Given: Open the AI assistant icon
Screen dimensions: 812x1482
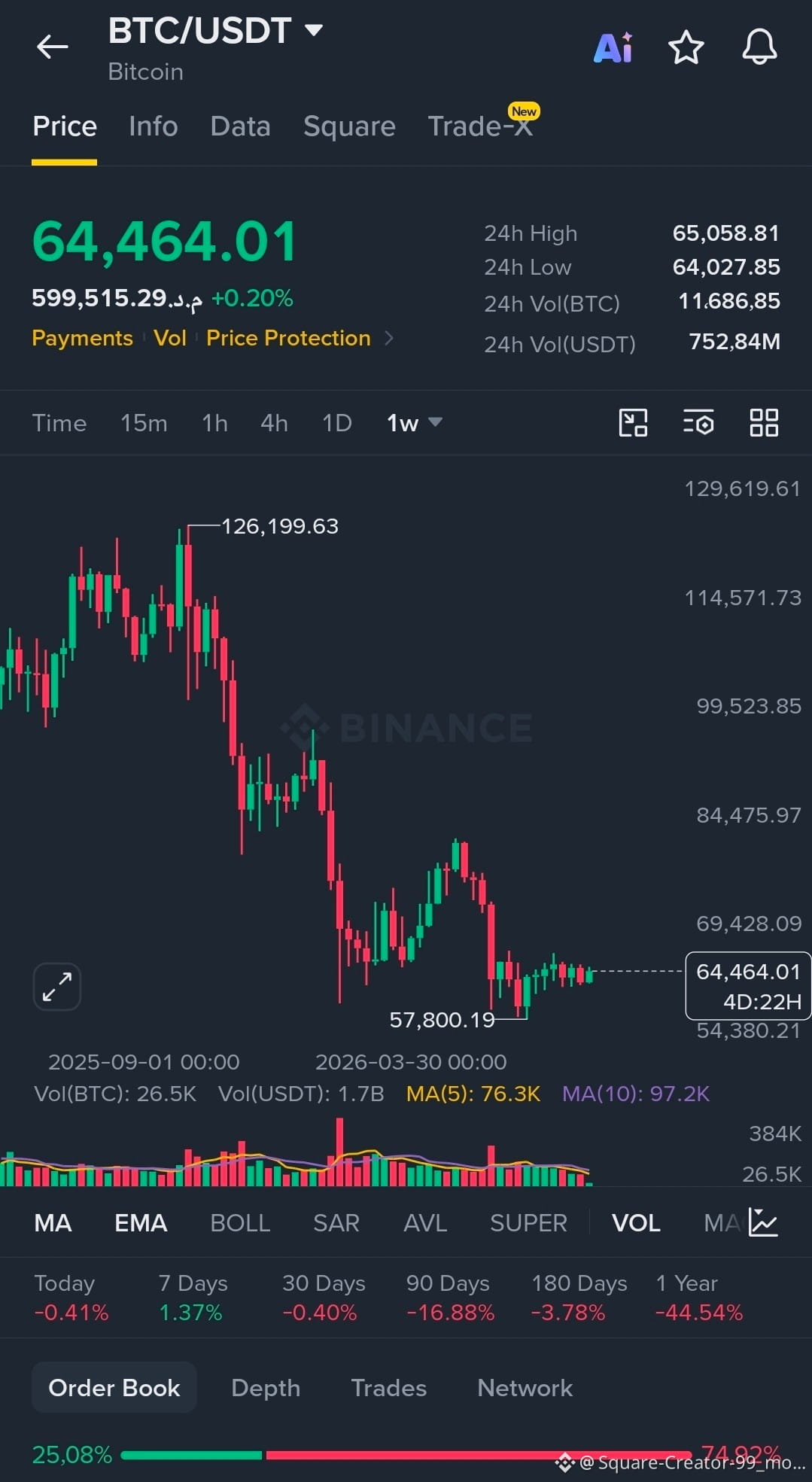Looking at the screenshot, I should [613, 47].
